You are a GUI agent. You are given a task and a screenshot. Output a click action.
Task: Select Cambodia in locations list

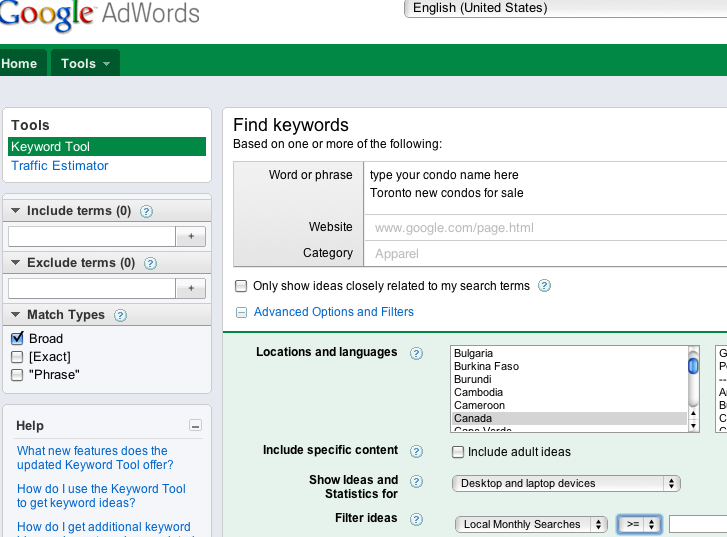click(x=569, y=392)
